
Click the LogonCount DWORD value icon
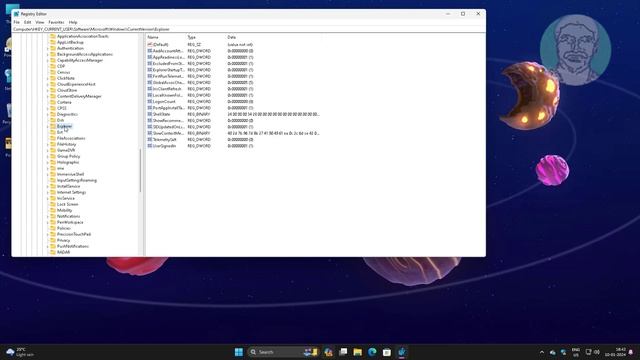click(150, 102)
